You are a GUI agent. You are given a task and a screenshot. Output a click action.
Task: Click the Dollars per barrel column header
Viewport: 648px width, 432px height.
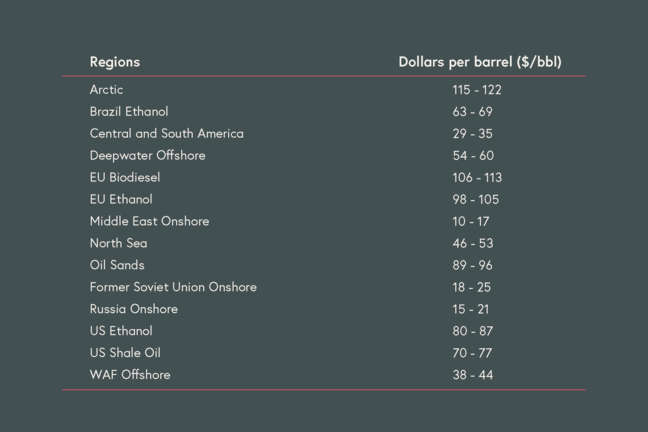[x=479, y=62]
